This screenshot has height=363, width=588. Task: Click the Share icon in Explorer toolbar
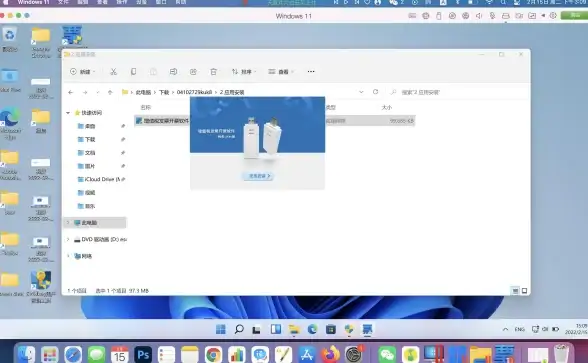pos(193,72)
